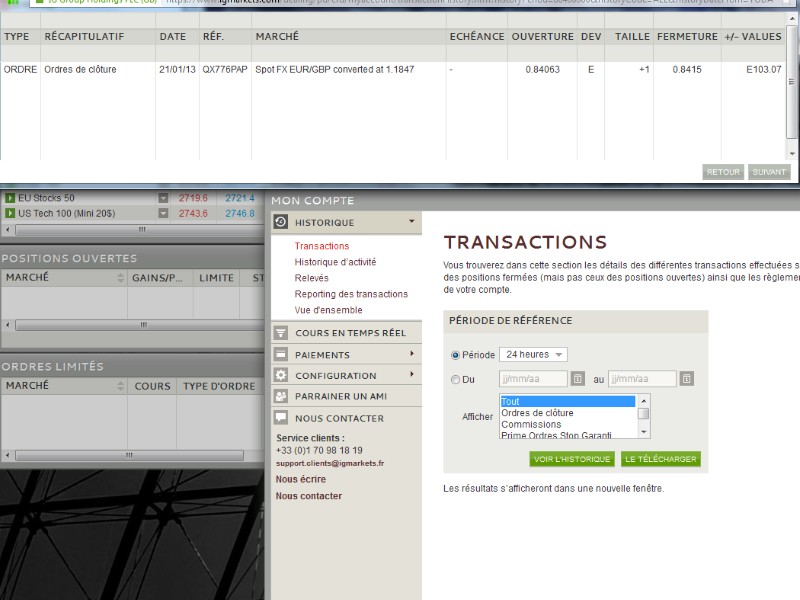Expand the Configuration submenu arrow
Screen dimensions: 800x600
(412, 374)
